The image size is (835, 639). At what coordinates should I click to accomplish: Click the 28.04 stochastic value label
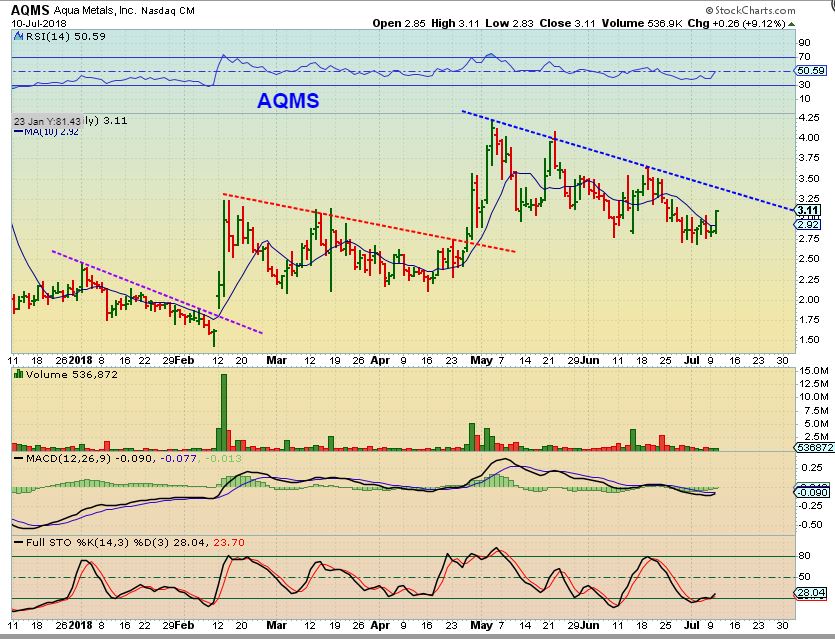(811, 593)
